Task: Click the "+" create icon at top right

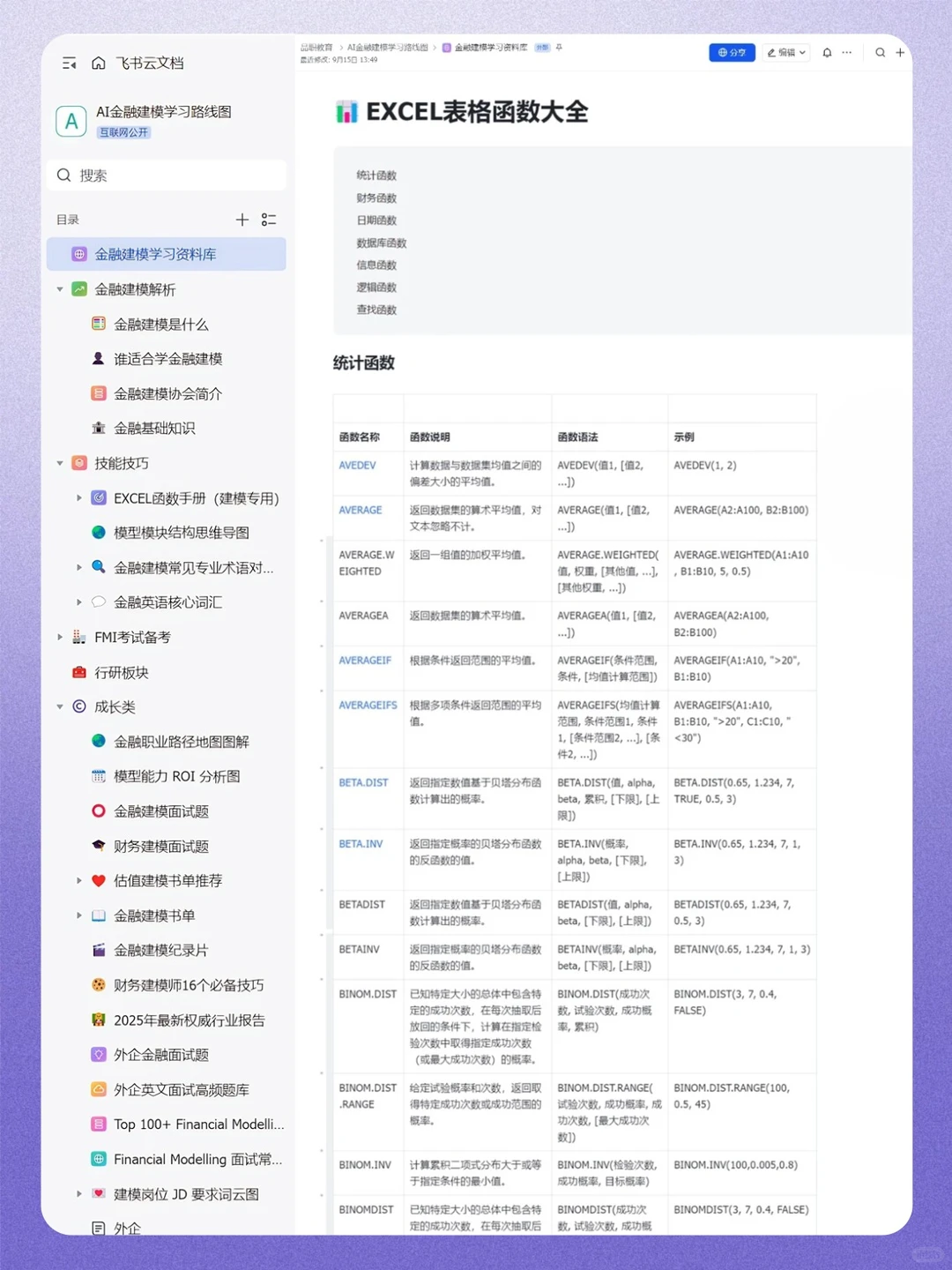Action: pyautogui.click(x=900, y=53)
